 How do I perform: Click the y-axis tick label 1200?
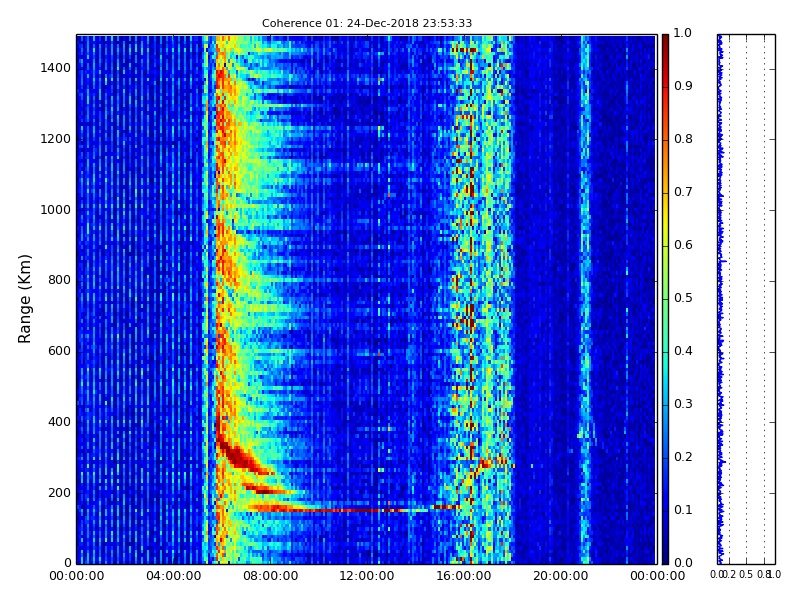pyautogui.click(x=56, y=139)
